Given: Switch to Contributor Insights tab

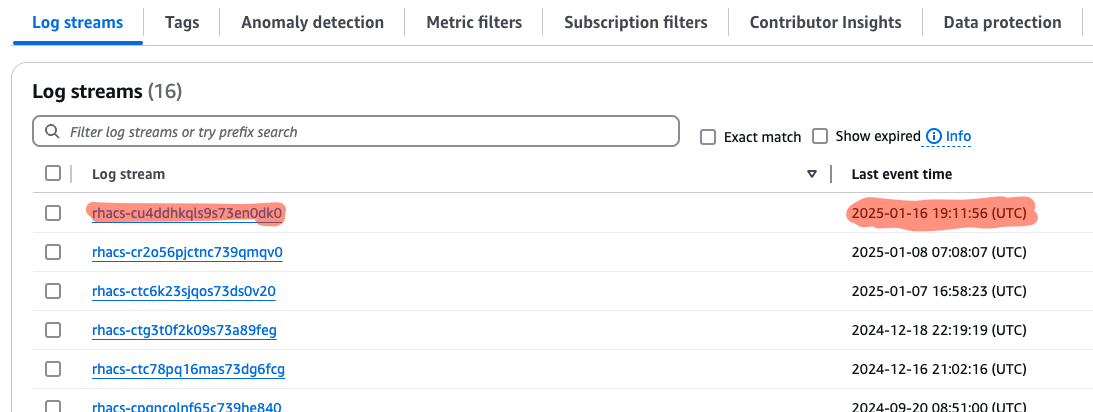Looking at the screenshot, I should pos(825,22).
